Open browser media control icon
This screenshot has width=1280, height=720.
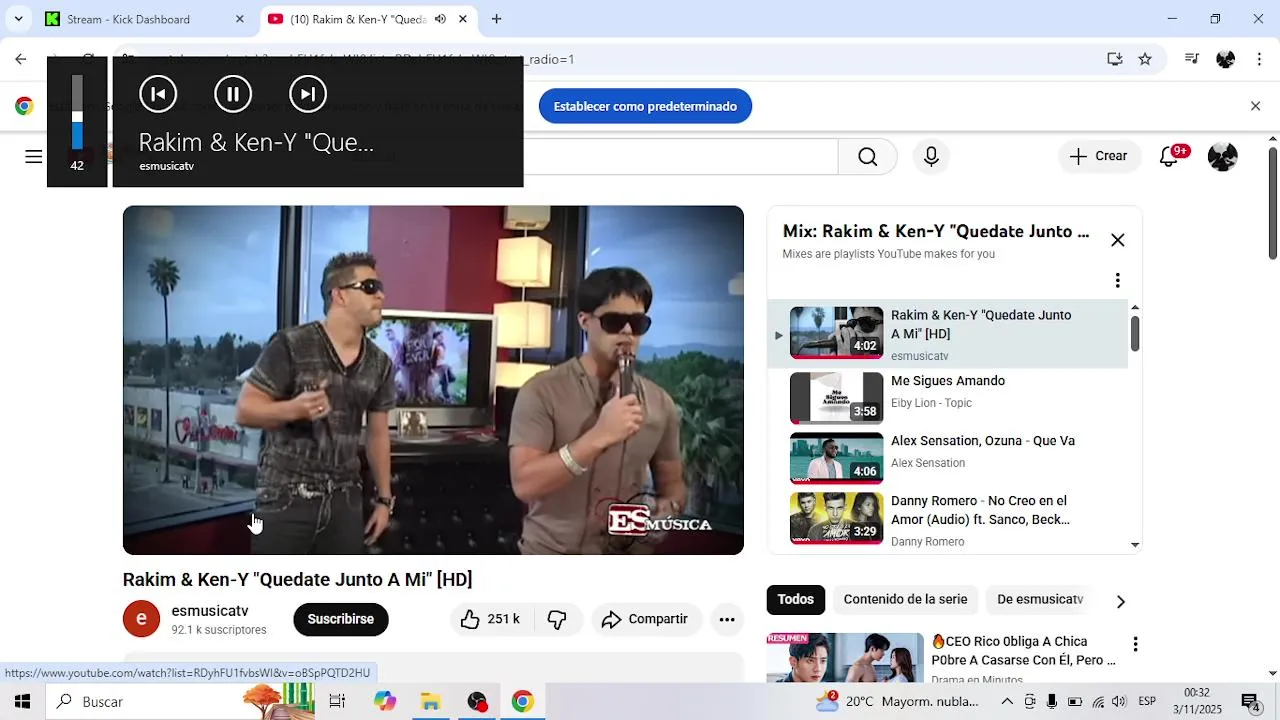(x=1191, y=59)
